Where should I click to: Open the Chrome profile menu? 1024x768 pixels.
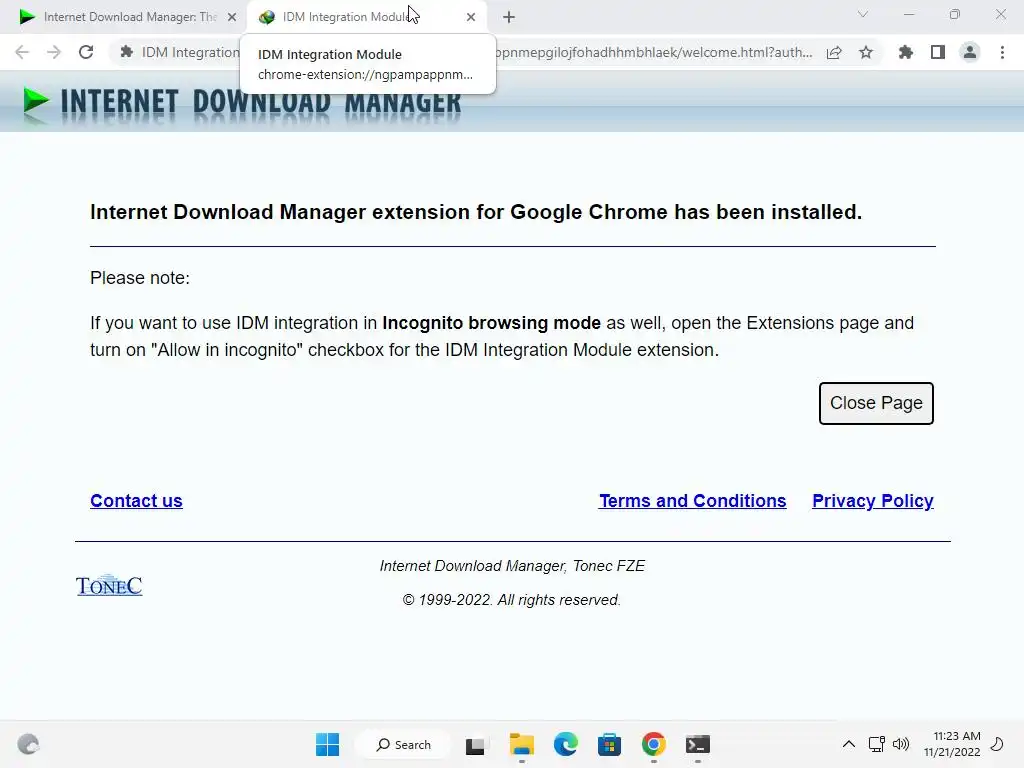[970, 52]
